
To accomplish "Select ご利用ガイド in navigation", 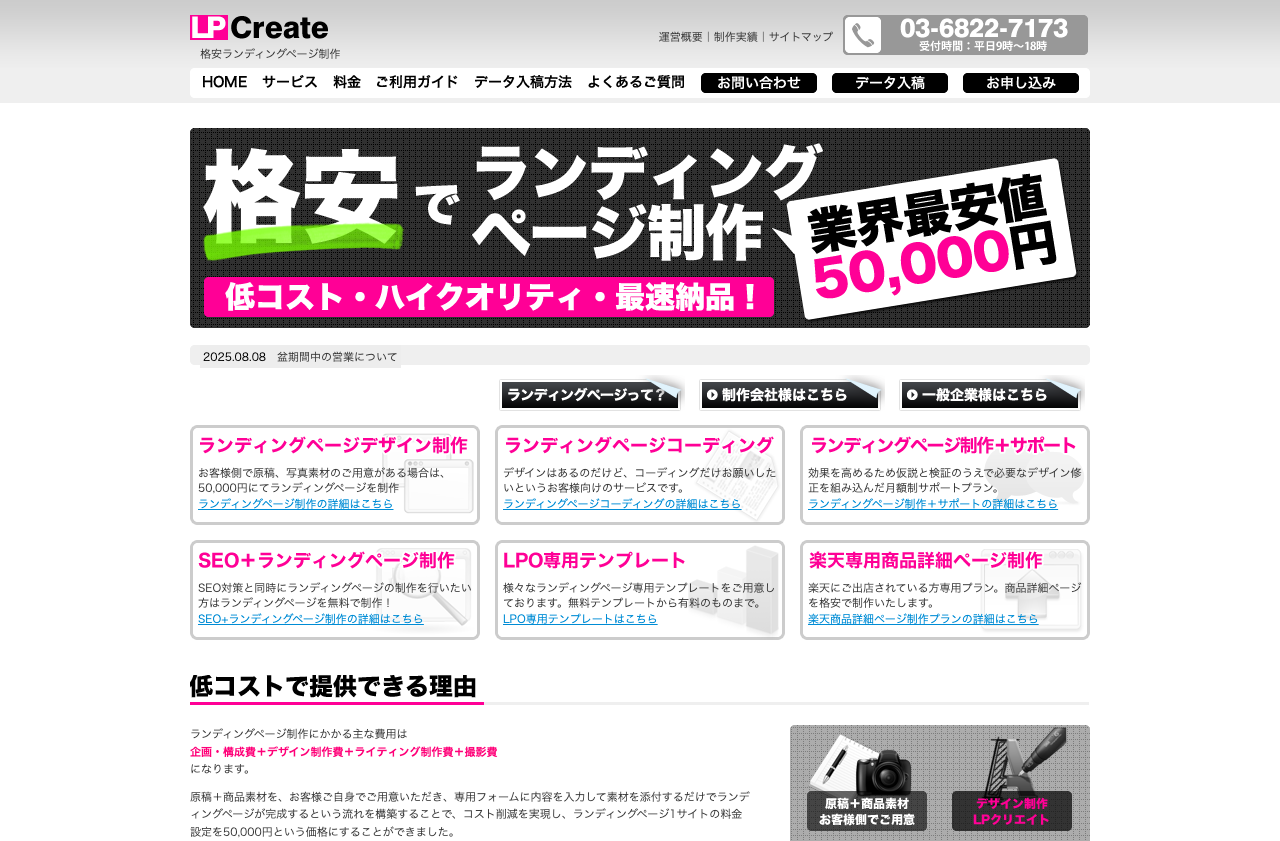I will (417, 82).
